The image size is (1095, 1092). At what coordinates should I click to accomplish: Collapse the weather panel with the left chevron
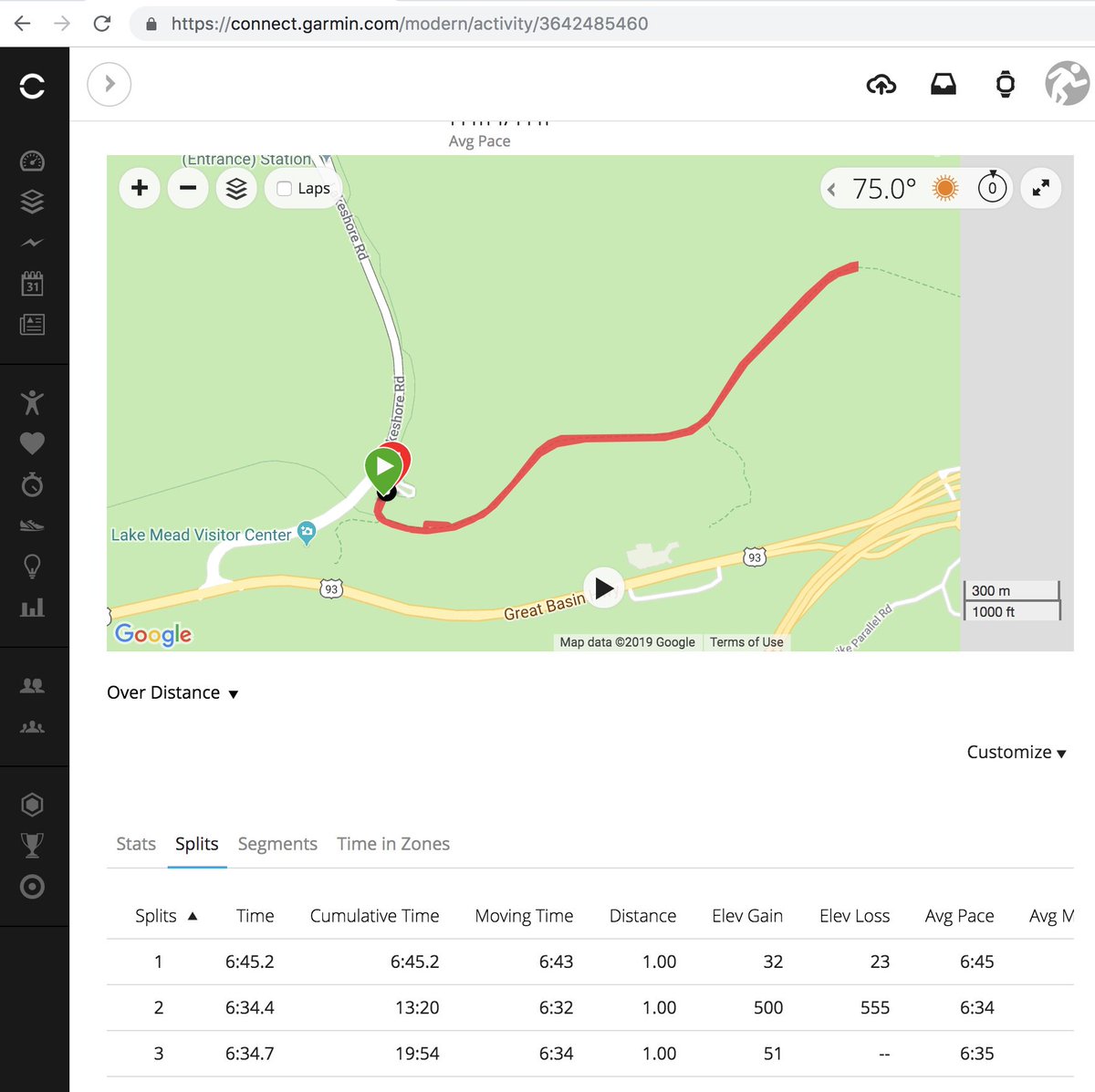831,188
